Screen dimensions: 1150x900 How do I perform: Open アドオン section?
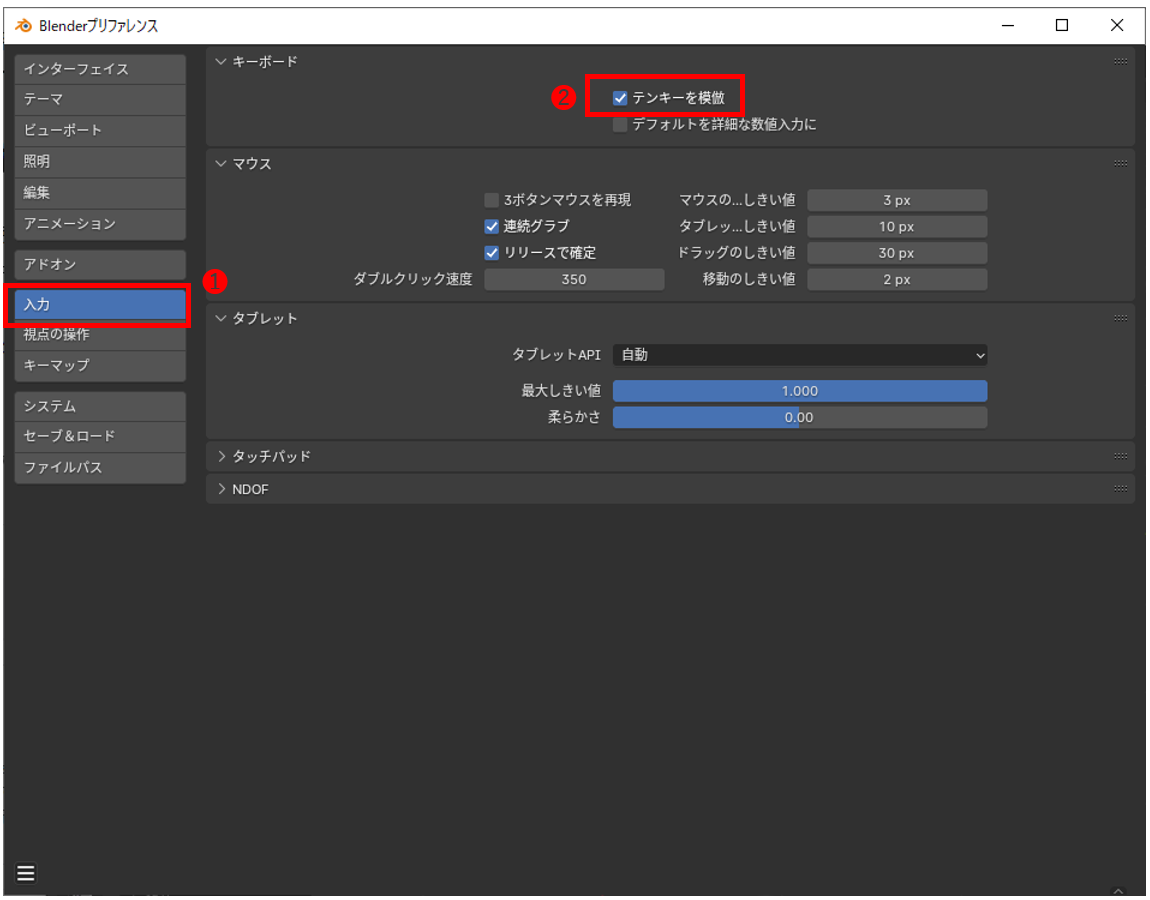pyautogui.click(x=100, y=264)
